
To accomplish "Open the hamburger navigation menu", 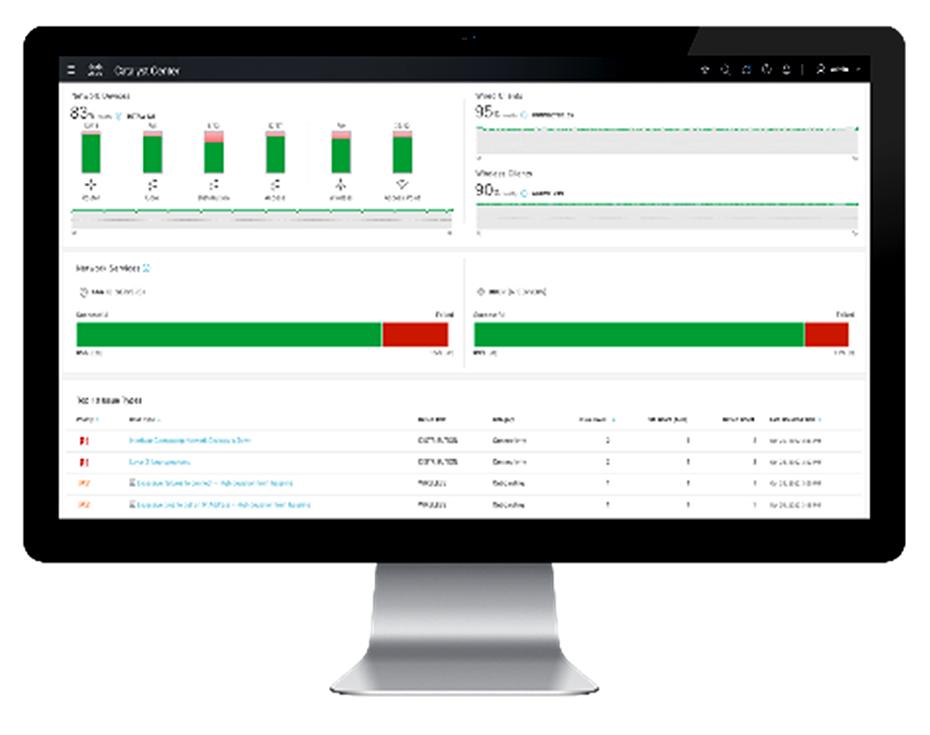I will click(x=71, y=70).
